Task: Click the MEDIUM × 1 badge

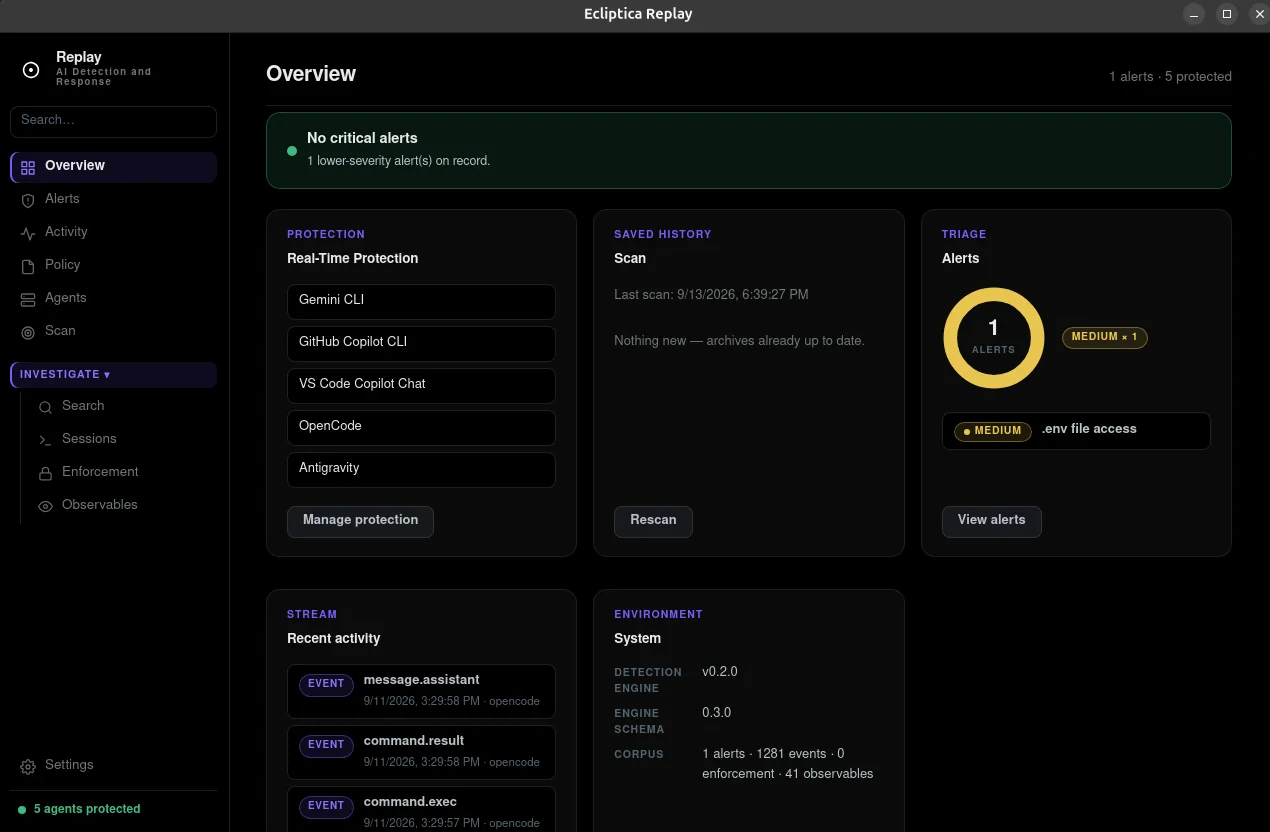Action: click(x=1105, y=337)
